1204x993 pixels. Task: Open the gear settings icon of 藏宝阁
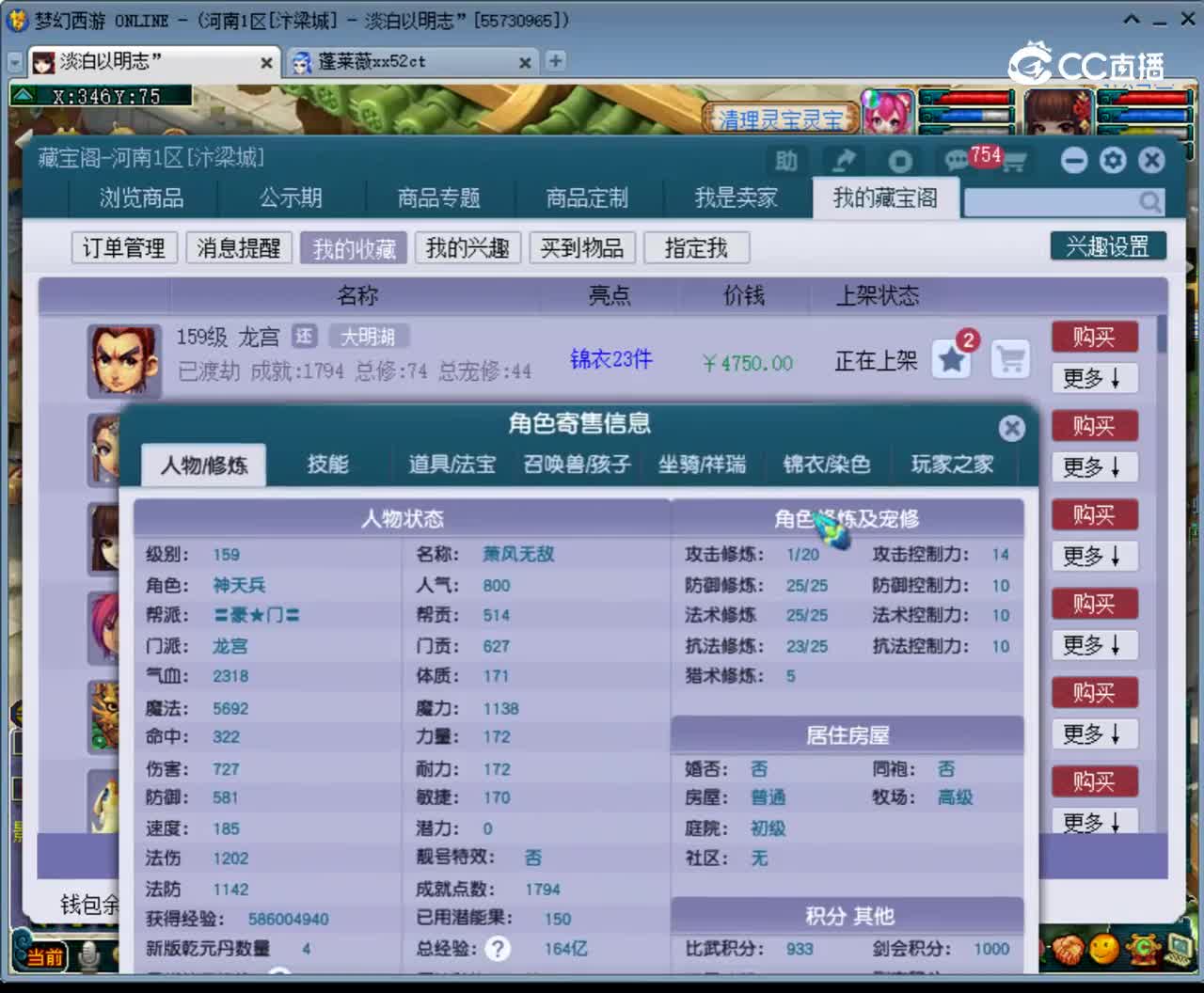[1113, 160]
